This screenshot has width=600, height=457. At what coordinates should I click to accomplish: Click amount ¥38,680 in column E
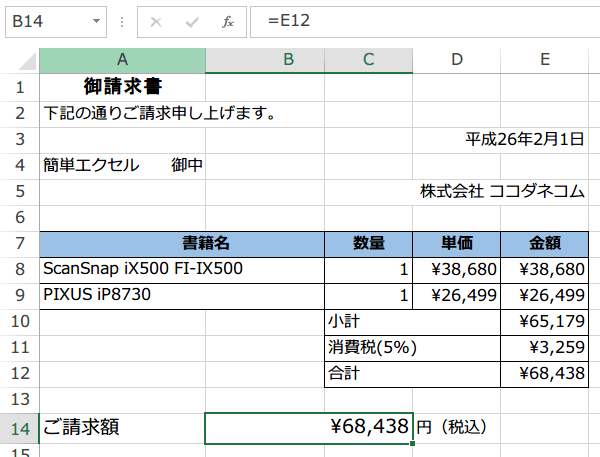545,270
